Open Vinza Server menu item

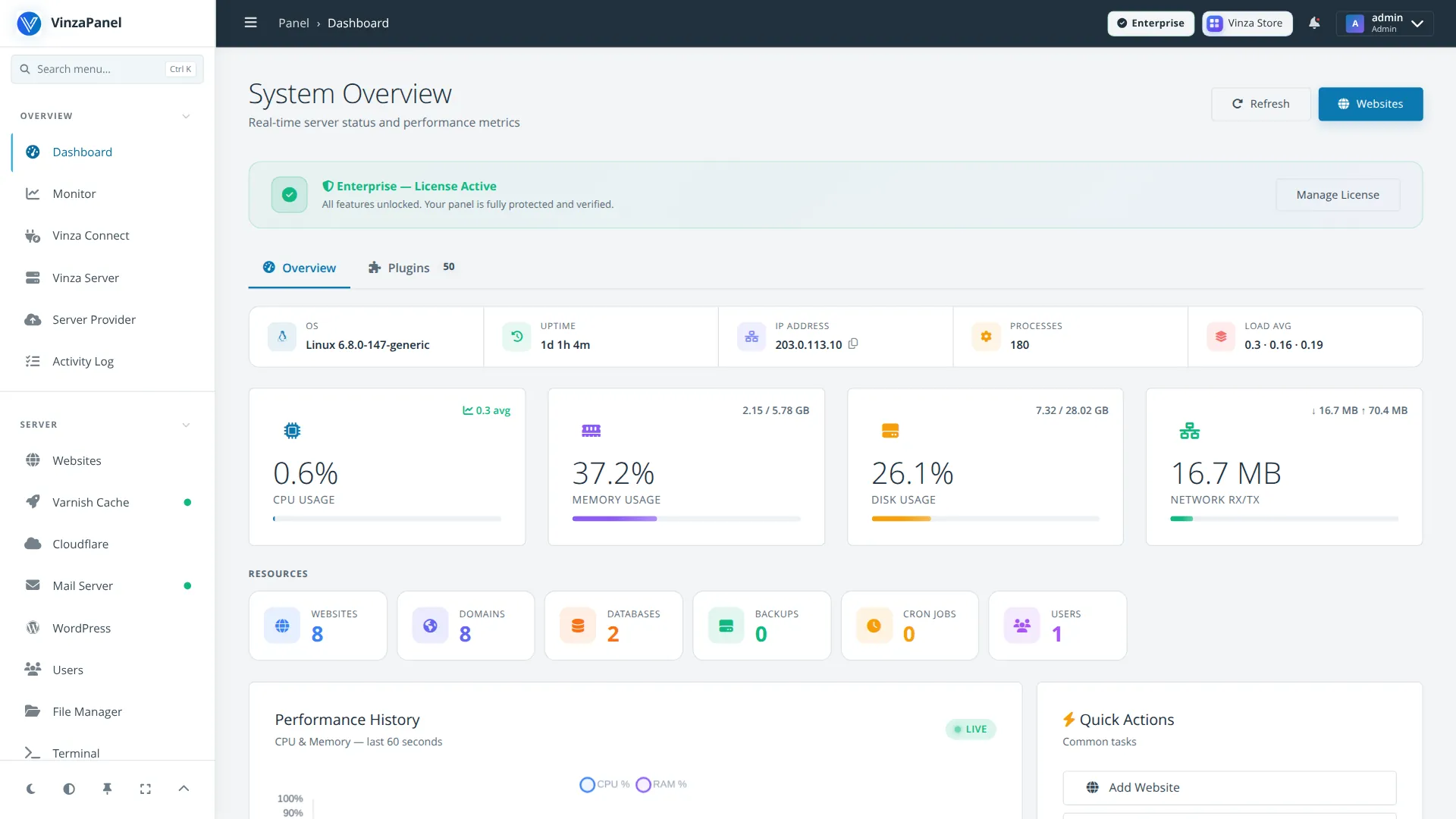tap(108, 278)
